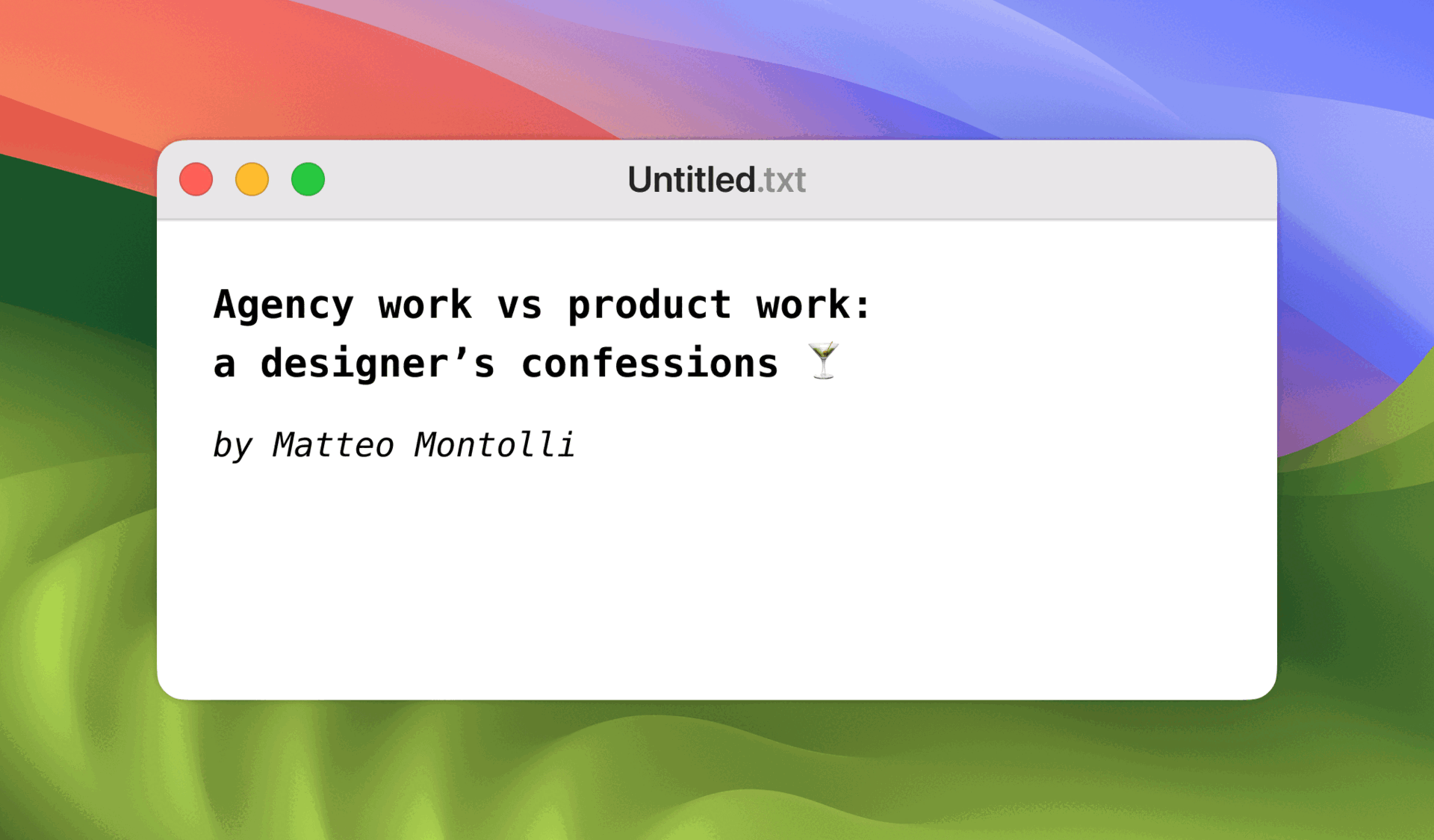Click the '.txt' extension in the title bar
The height and width of the screenshot is (840, 1434).
click(782, 179)
